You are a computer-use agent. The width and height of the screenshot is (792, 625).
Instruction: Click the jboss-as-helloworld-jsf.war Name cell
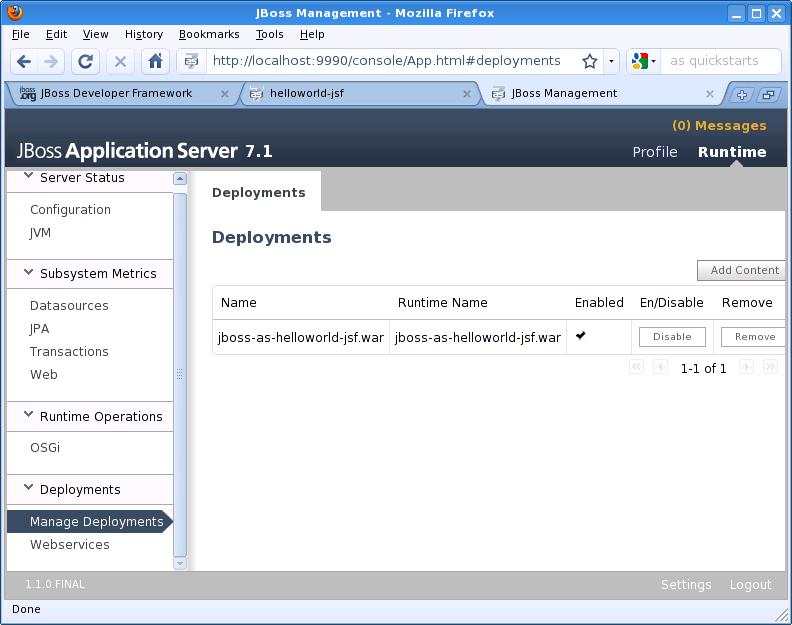301,338
